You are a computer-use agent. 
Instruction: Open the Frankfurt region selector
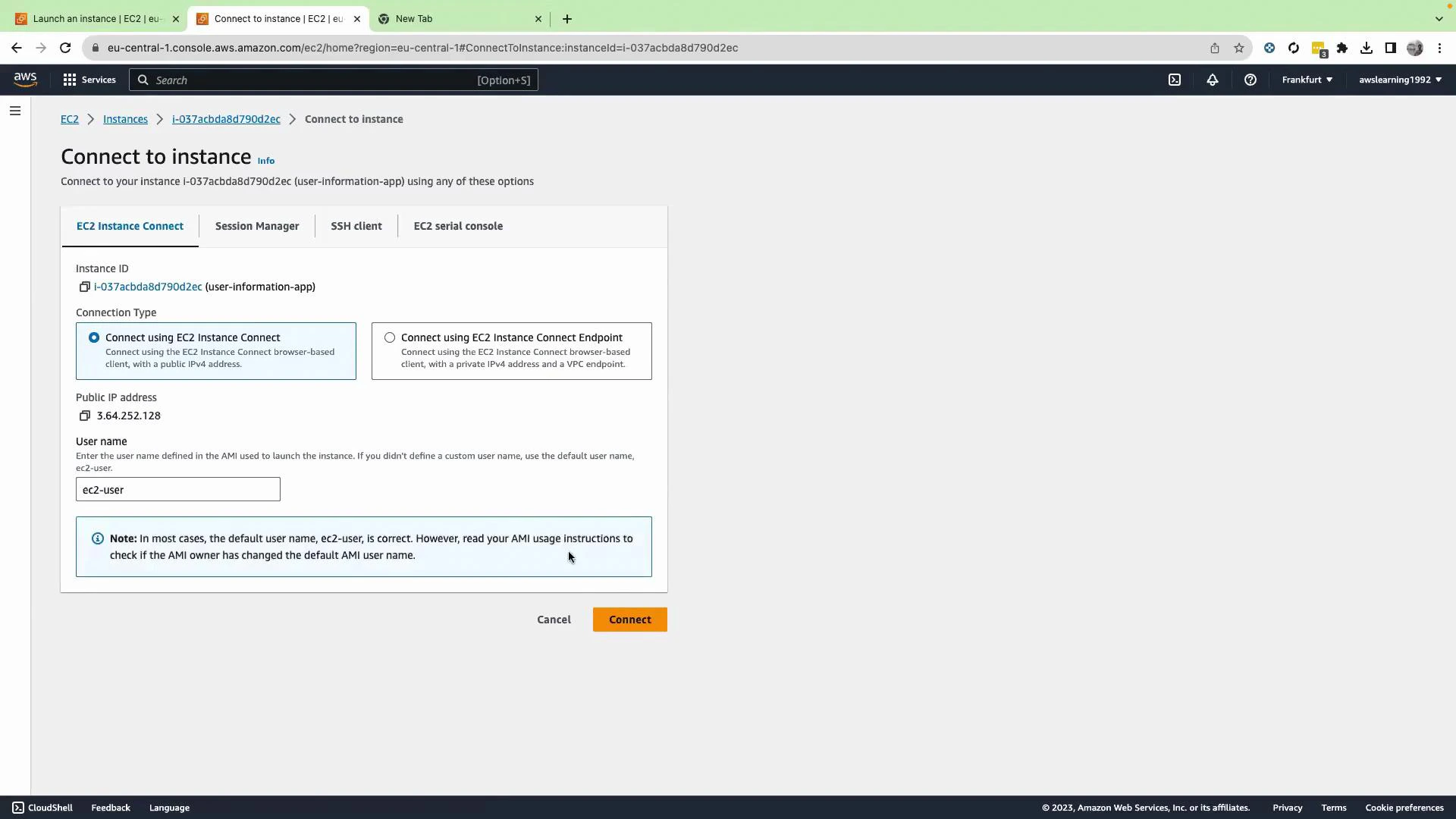(1307, 80)
